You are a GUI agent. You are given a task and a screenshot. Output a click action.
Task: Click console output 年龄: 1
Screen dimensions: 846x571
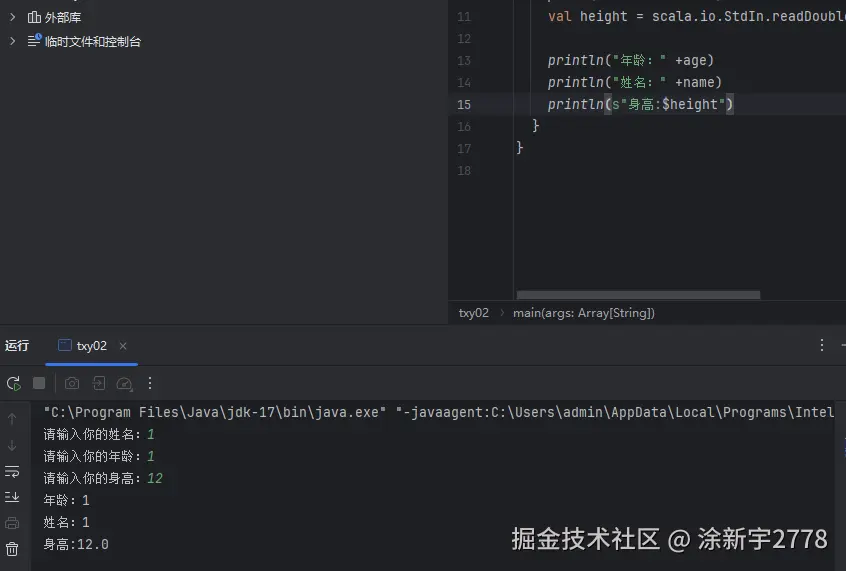(x=66, y=500)
